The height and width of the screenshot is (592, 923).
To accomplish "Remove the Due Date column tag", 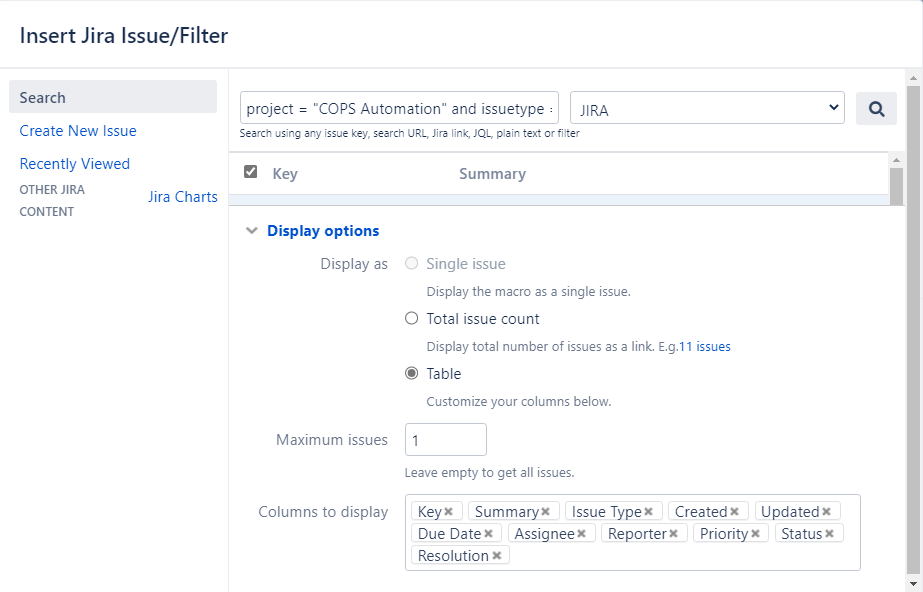I will pyautogui.click(x=489, y=534).
